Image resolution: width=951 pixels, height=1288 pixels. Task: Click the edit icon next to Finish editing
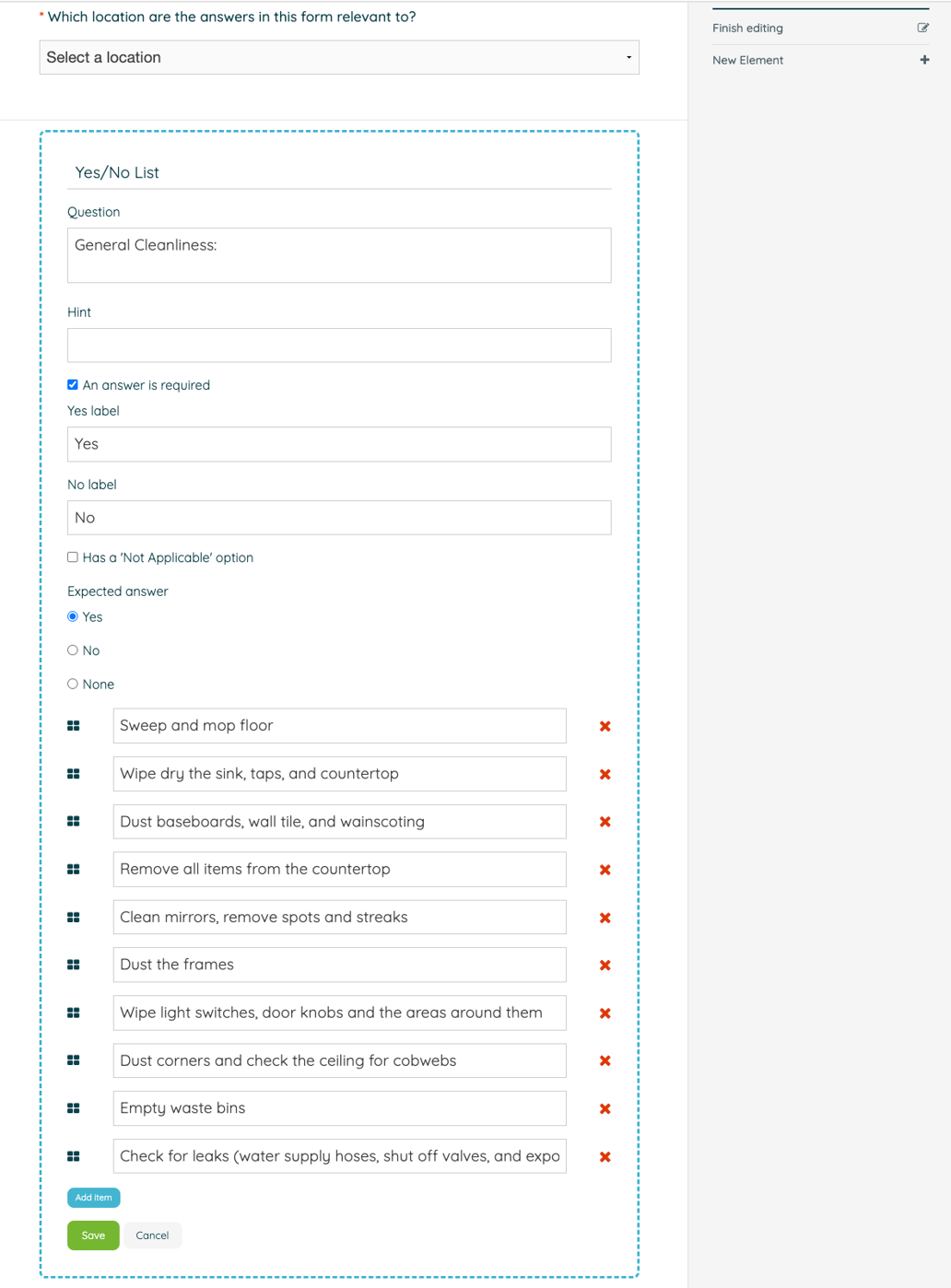click(923, 28)
